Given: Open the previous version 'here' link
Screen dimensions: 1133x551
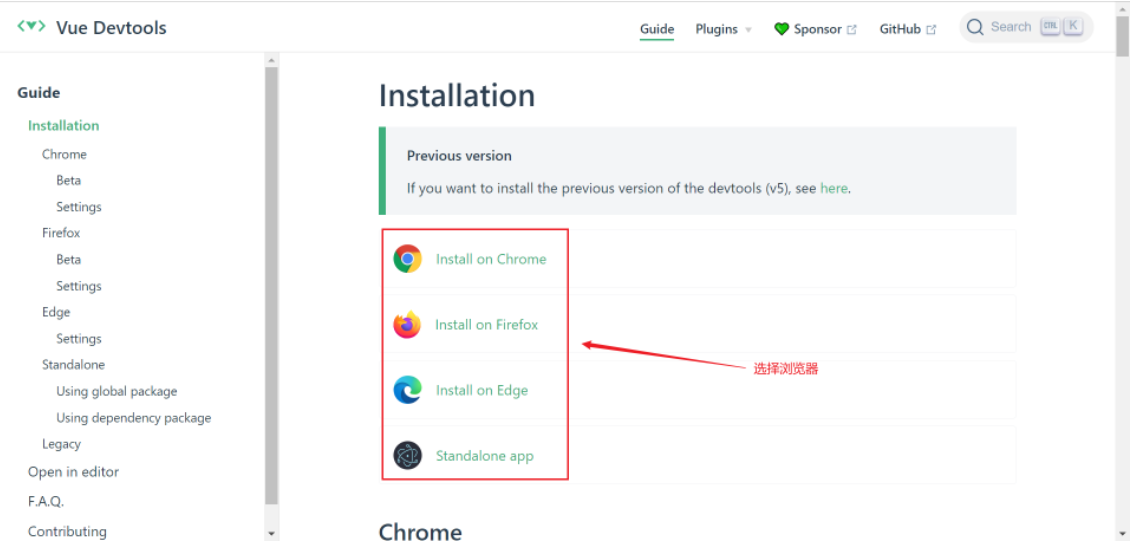Looking at the screenshot, I should point(834,188).
